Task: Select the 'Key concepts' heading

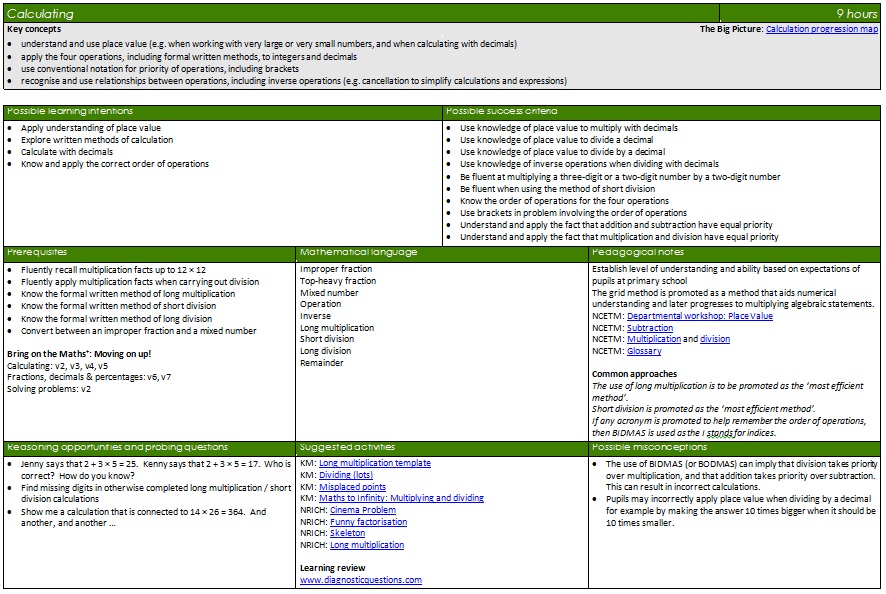Action: pos(34,29)
